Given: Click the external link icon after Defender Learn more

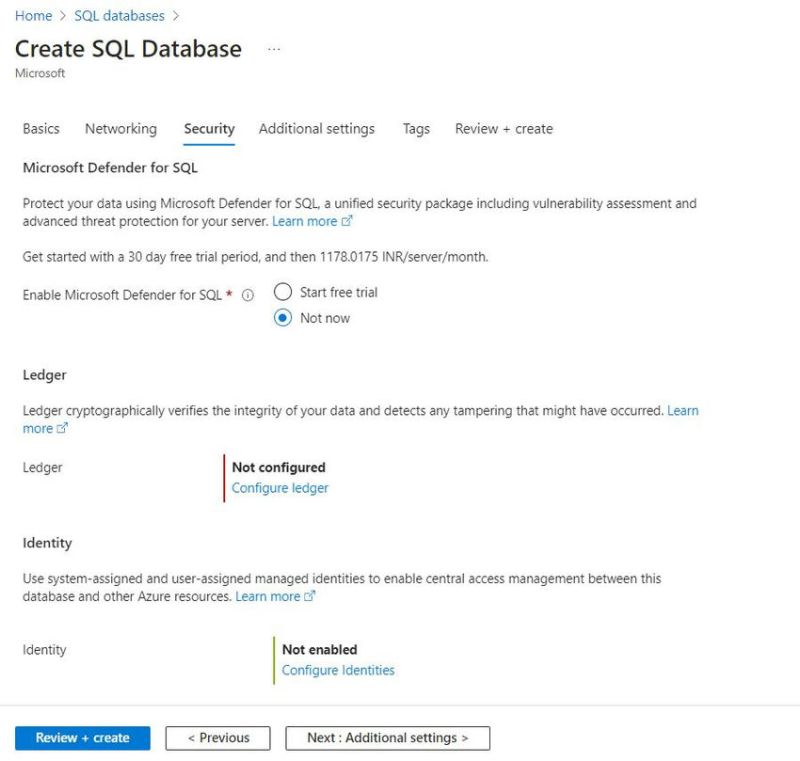Looking at the screenshot, I should click(348, 221).
